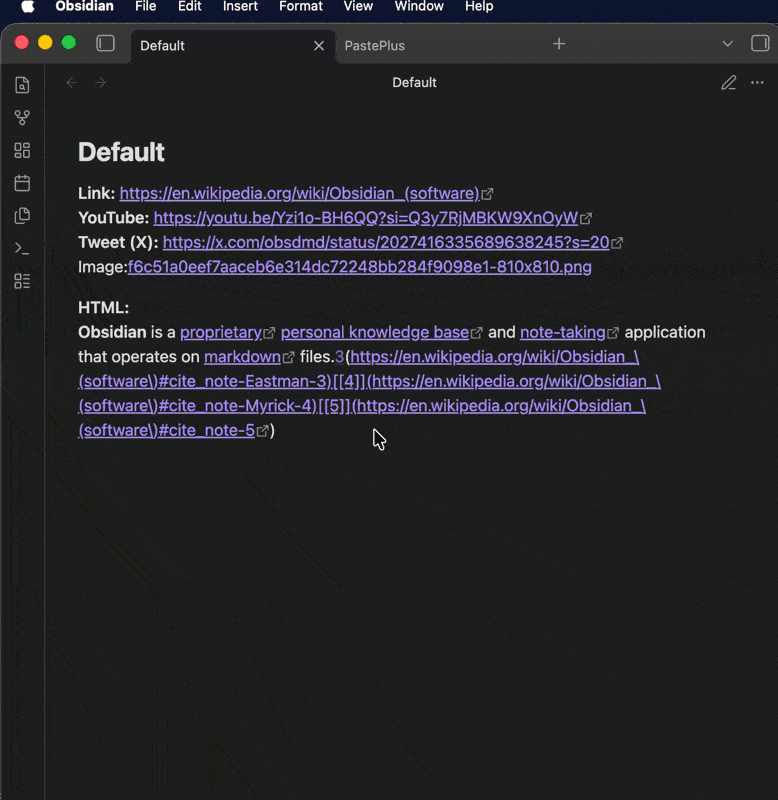Open the f6c51a0eef7 PNG image link
Viewport: 778px width, 800px height.
pyautogui.click(x=360, y=267)
